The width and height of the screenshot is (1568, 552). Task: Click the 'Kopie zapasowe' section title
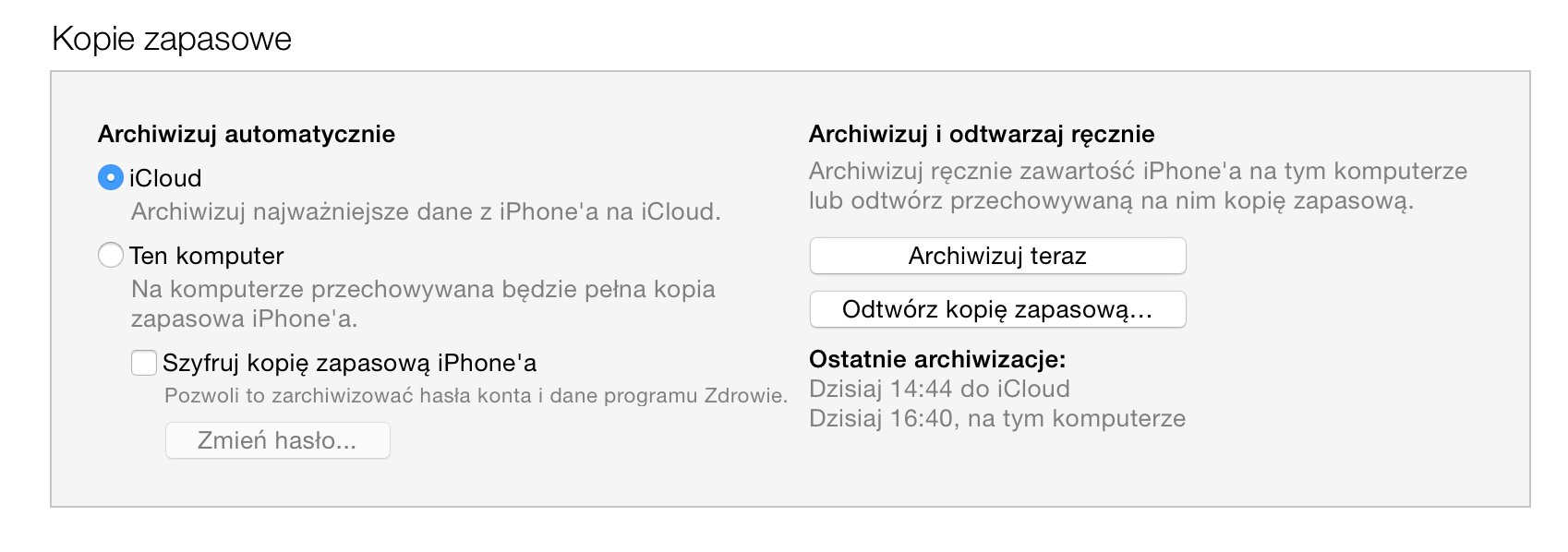(172, 39)
